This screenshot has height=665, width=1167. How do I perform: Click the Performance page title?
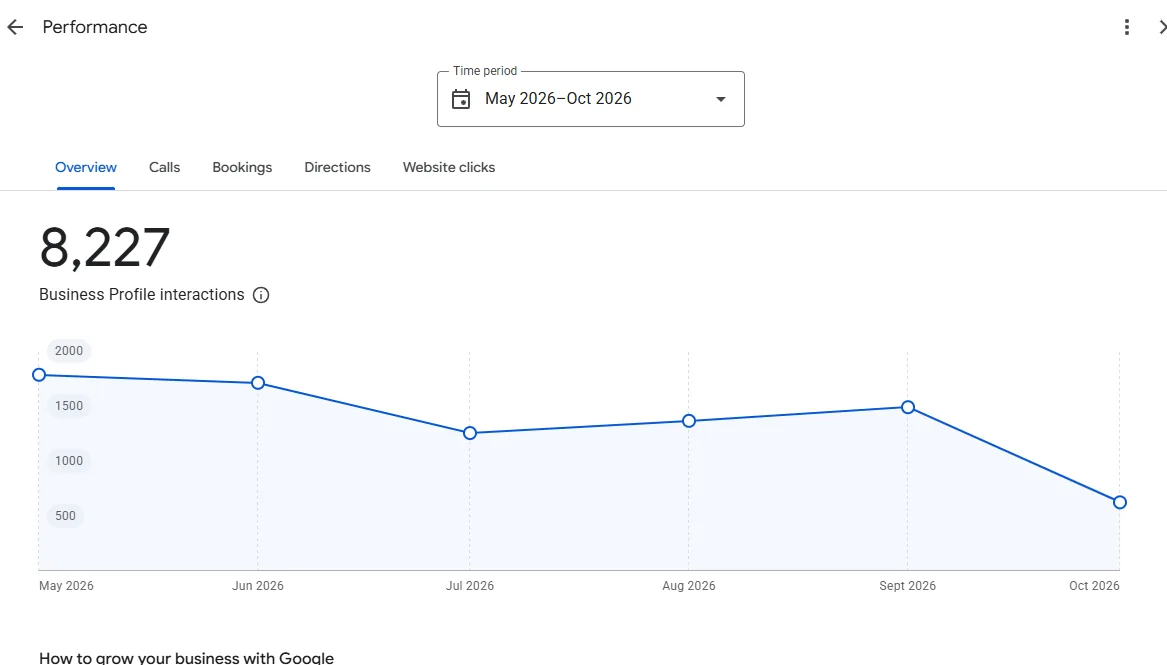tap(95, 28)
